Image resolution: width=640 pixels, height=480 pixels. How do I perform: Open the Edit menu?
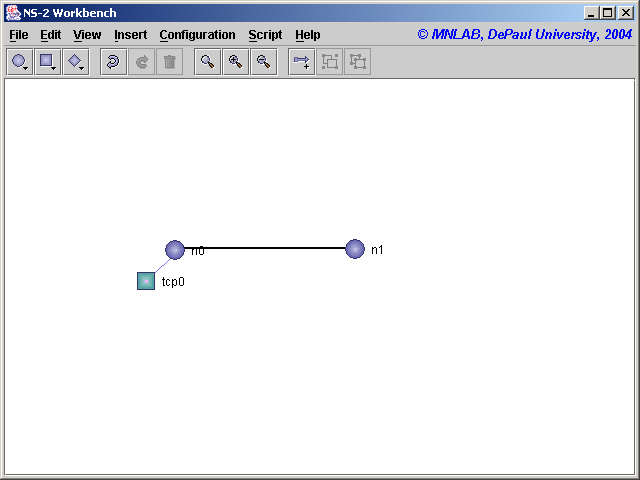[51, 35]
